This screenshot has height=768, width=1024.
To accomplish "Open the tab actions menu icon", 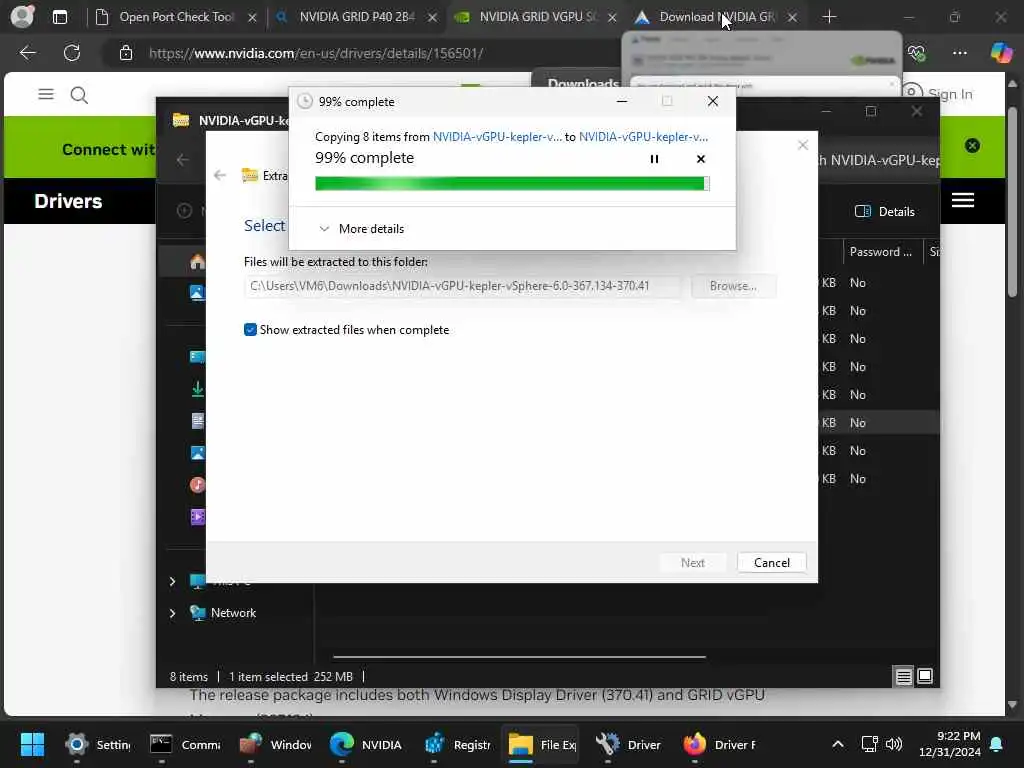I will click(x=59, y=17).
